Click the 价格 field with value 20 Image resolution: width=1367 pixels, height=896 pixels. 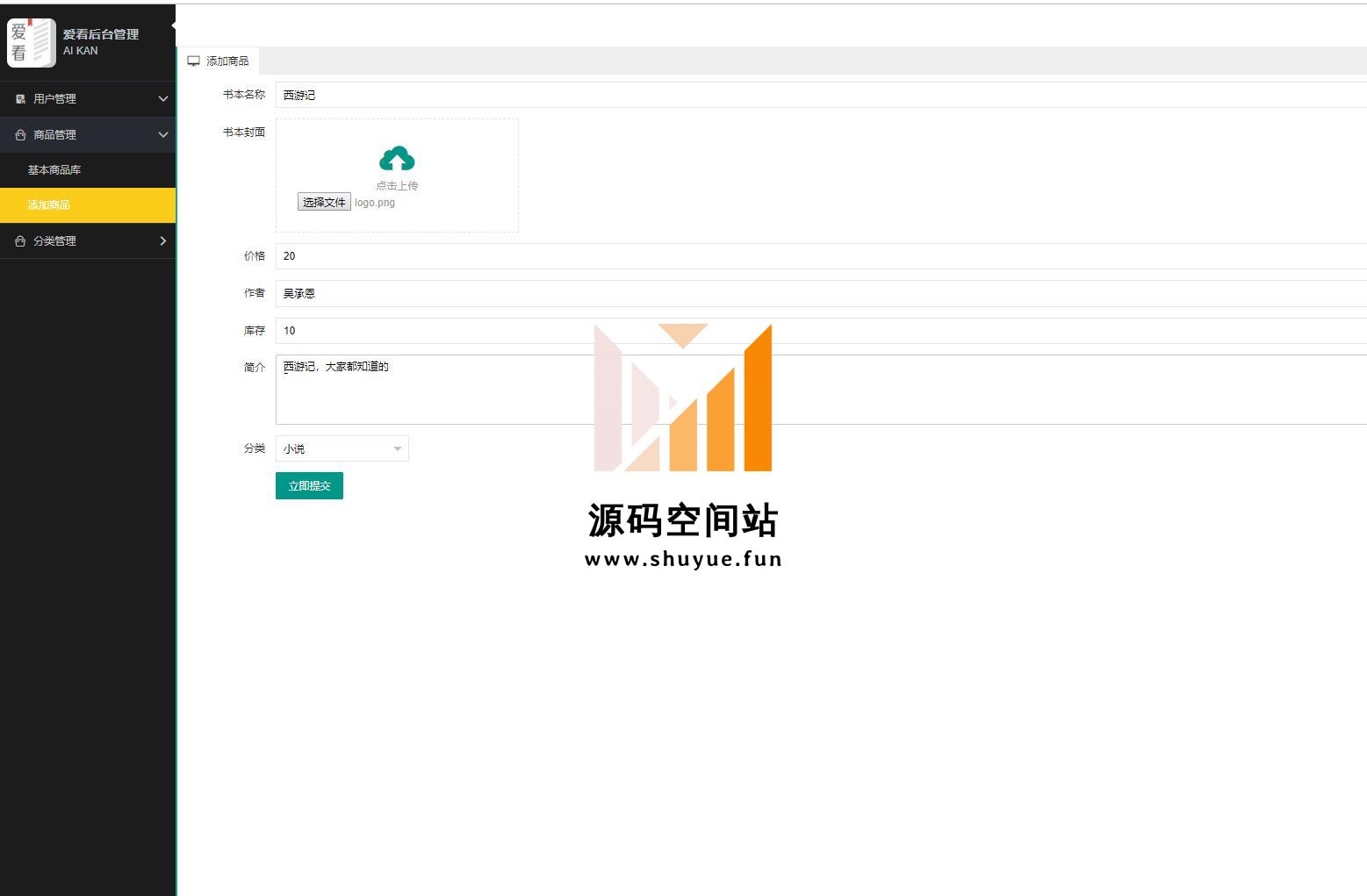click(821, 256)
